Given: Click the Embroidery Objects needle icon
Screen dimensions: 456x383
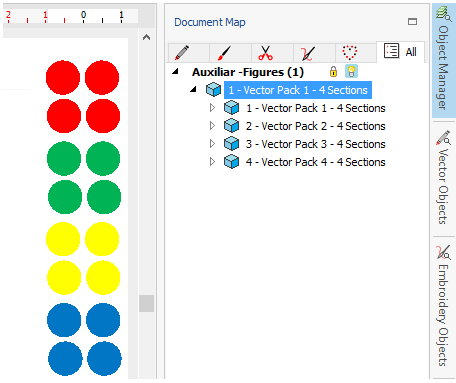Looking at the screenshot, I should coord(443,252).
